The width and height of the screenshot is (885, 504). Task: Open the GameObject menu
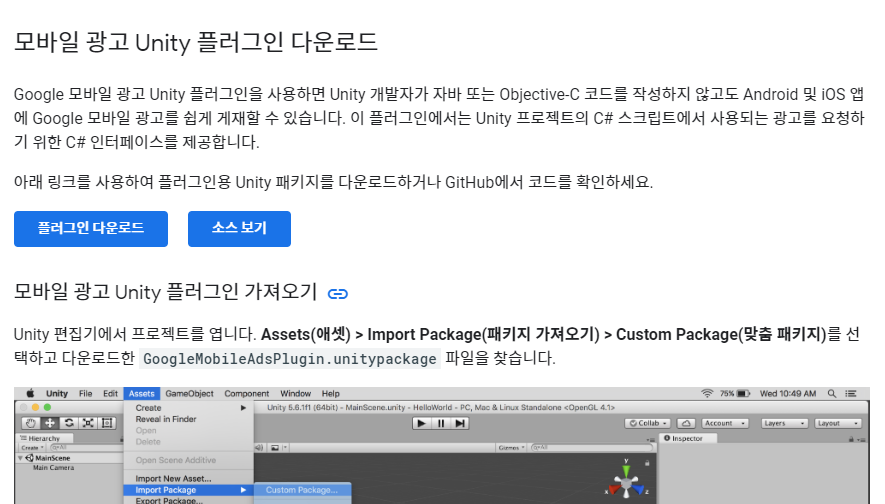pyautogui.click(x=190, y=393)
